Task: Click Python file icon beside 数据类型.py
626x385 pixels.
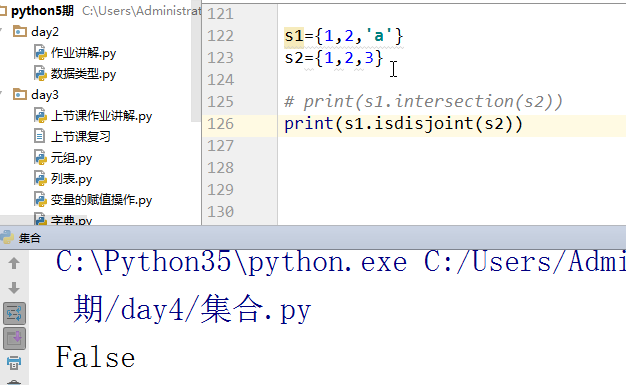Action: [x=40, y=74]
